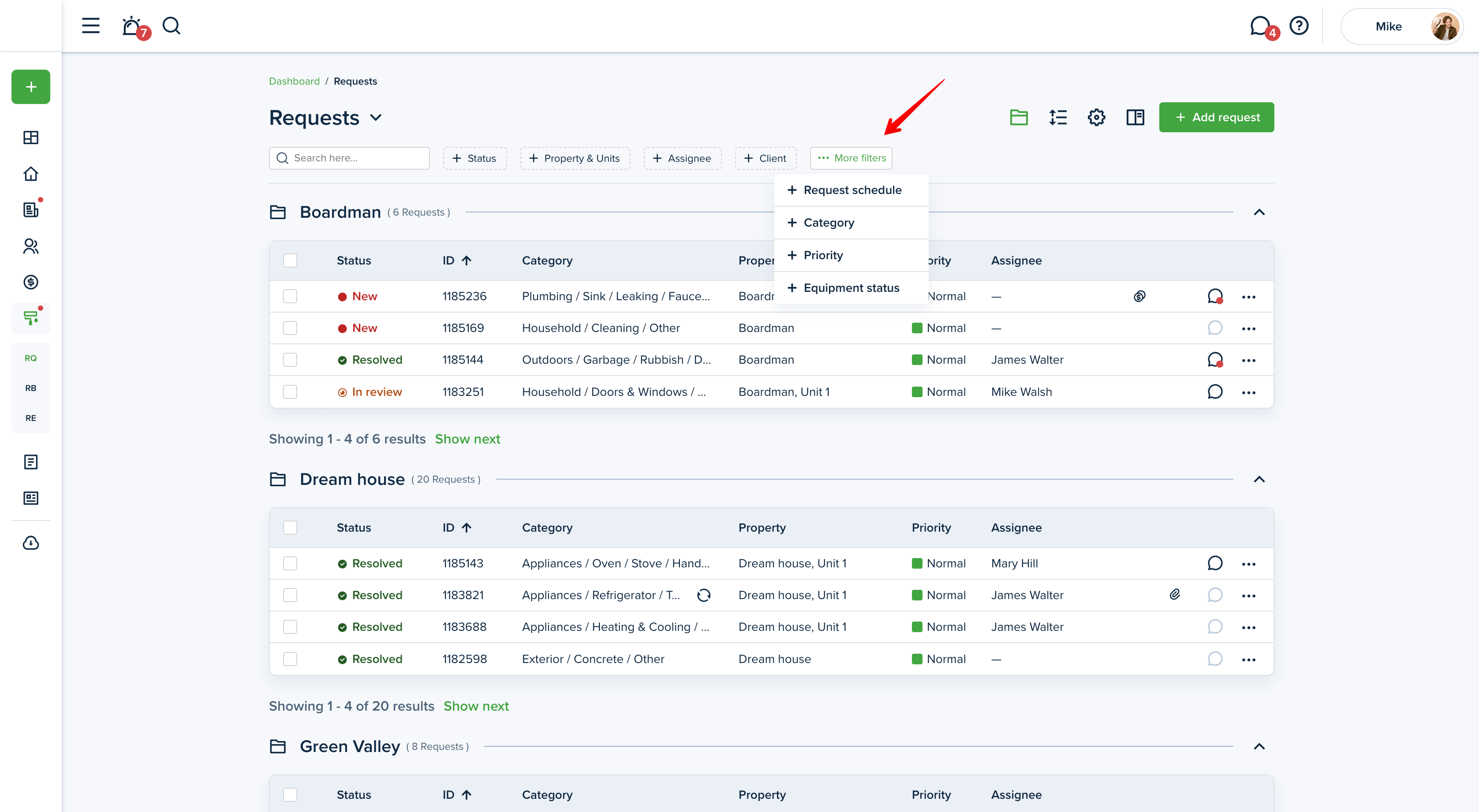
Task: Collapse the Dream house group
Action: (1259, 479)
